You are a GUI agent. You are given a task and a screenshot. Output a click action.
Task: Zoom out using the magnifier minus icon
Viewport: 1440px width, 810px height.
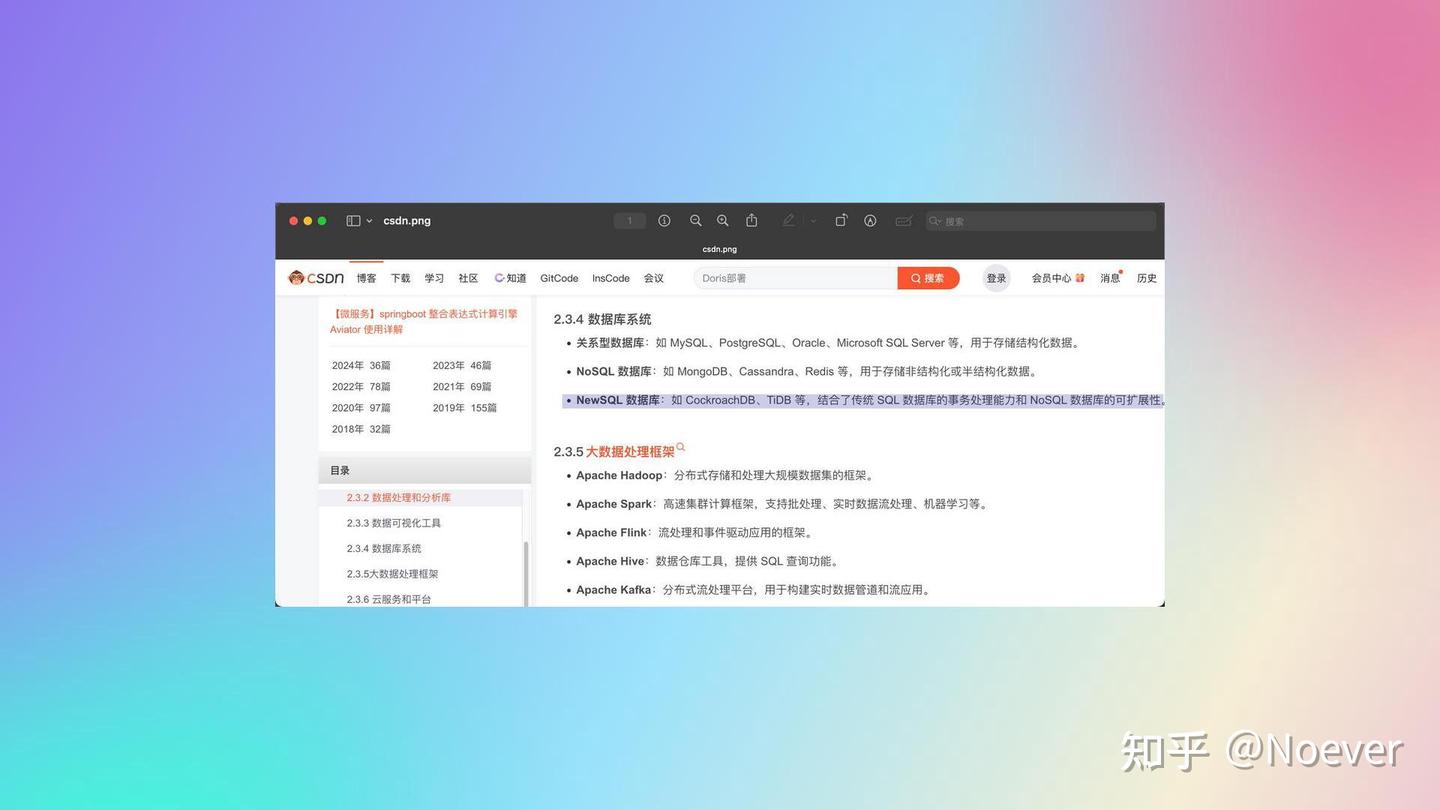coord(696,221)
